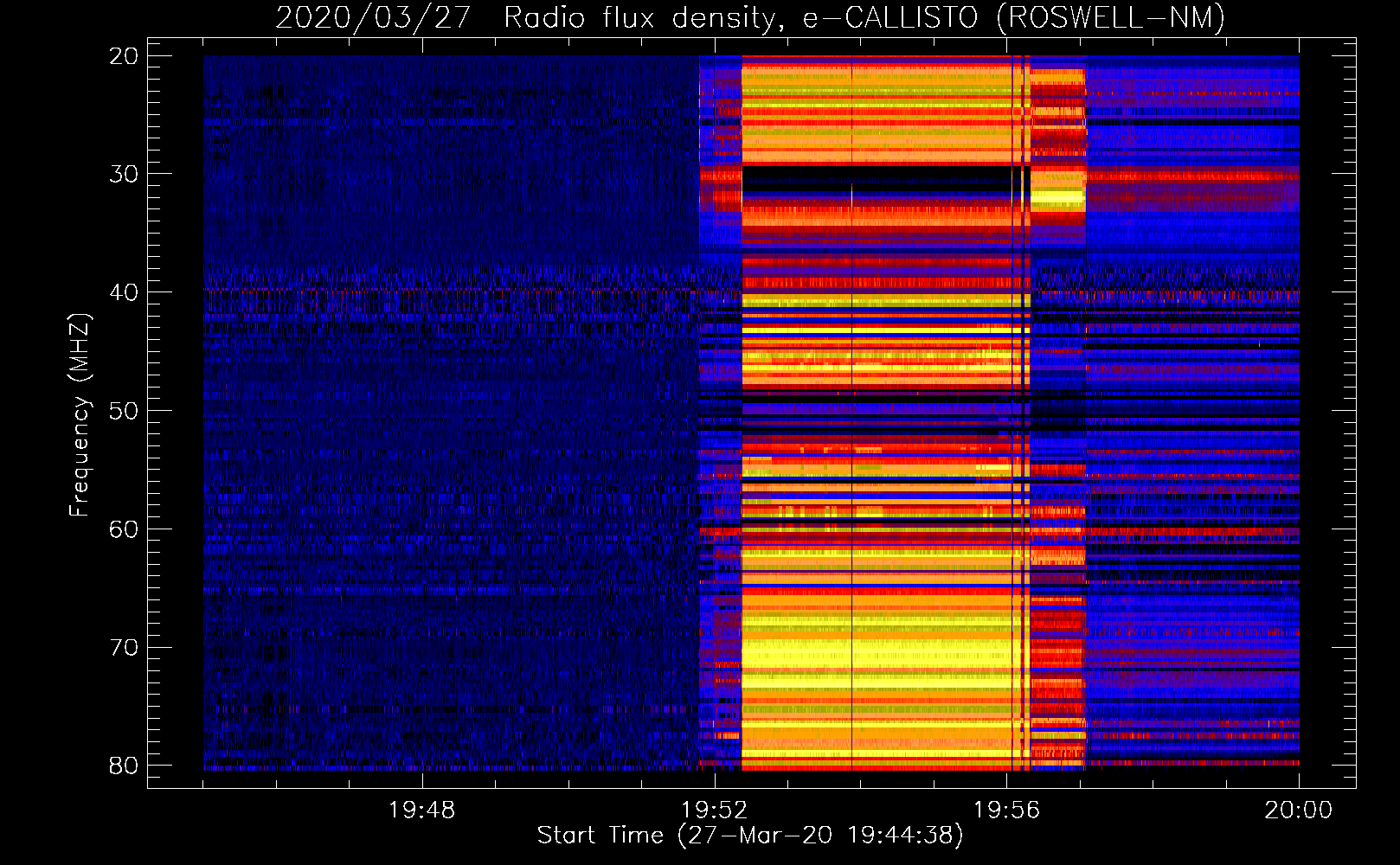Viewport: 1400px width, 865px height.
Task: Click the 40 MHz frequency tick label
Action: pyautogui.click(x=124, y=292)
